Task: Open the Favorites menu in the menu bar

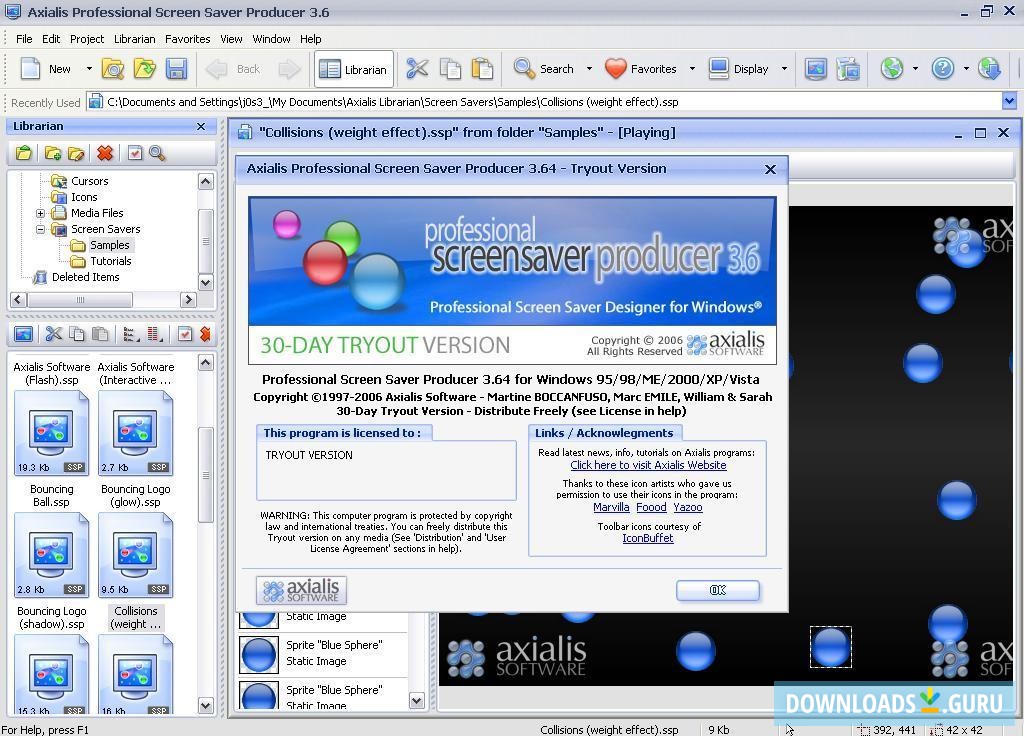Action: pos(186,39)
